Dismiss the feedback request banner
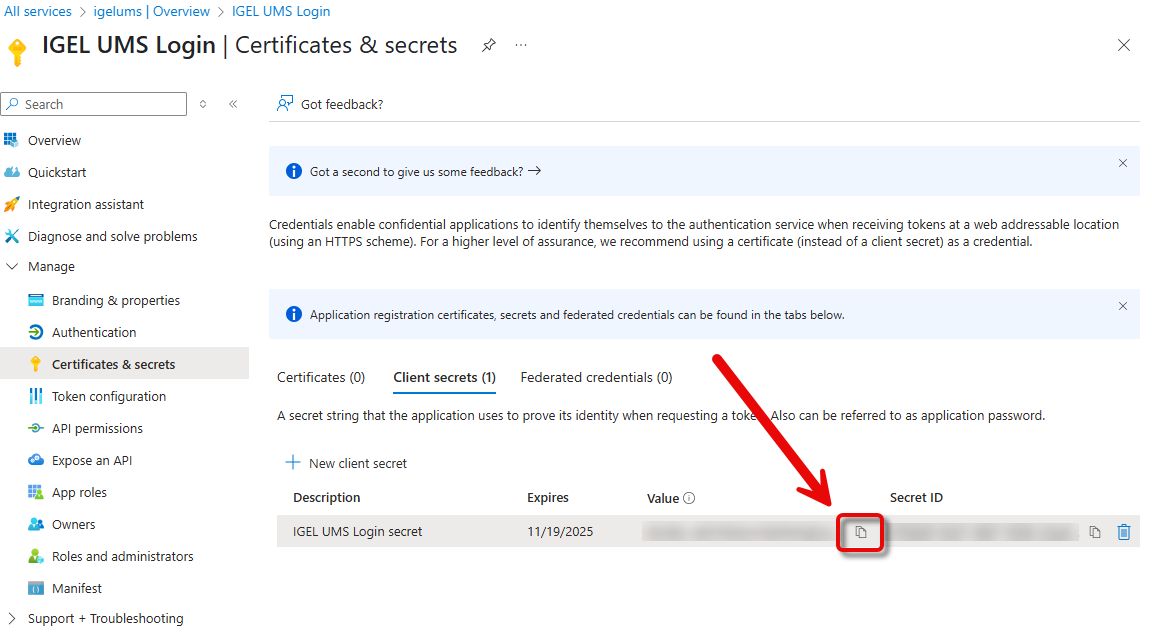 [x=1123, y=163]
